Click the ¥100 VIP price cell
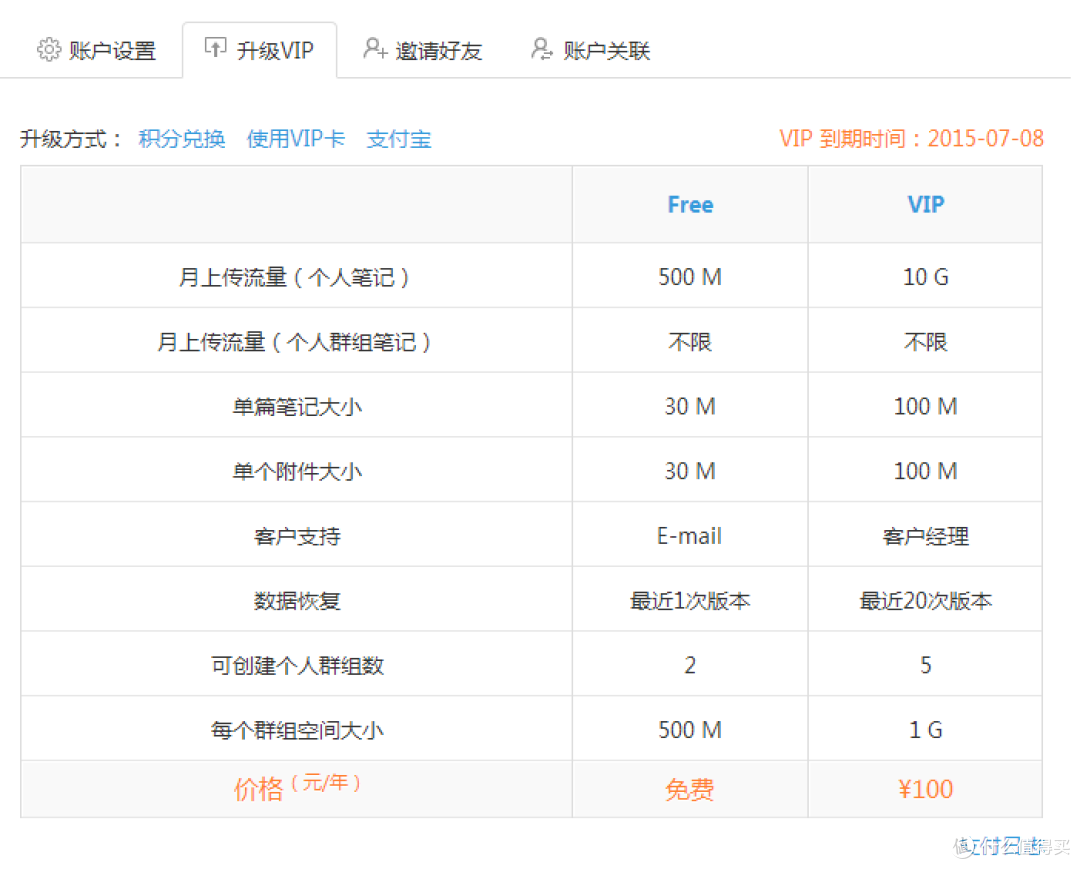 [926, 789]
